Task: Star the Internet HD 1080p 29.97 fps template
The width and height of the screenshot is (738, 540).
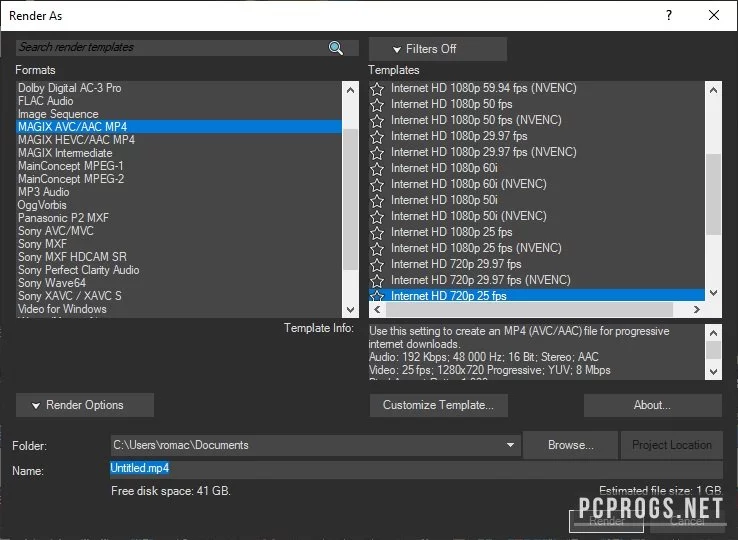Action: click(x=377, y=137)
